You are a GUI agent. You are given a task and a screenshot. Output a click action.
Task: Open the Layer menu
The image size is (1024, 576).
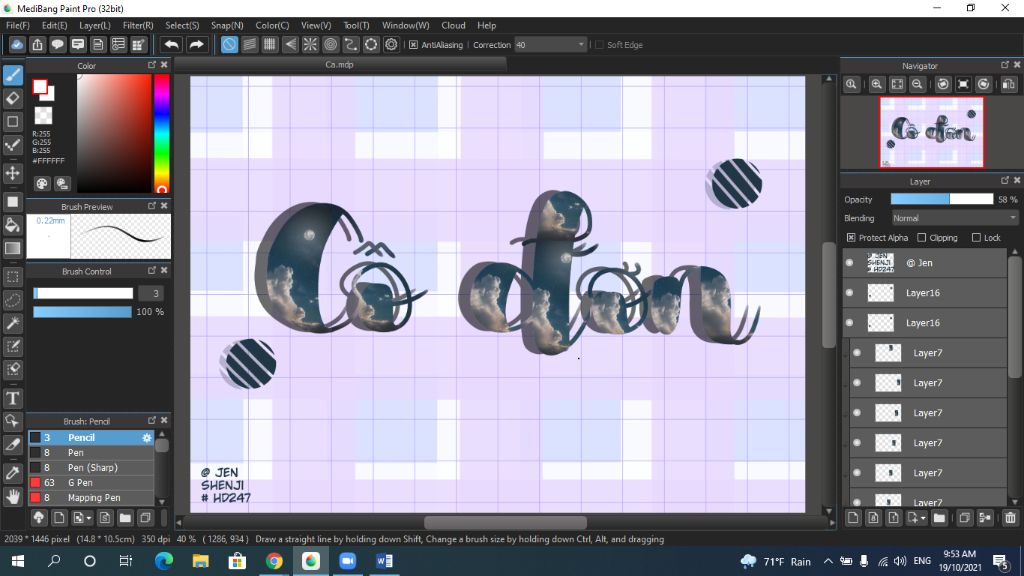tap(95, 25)
